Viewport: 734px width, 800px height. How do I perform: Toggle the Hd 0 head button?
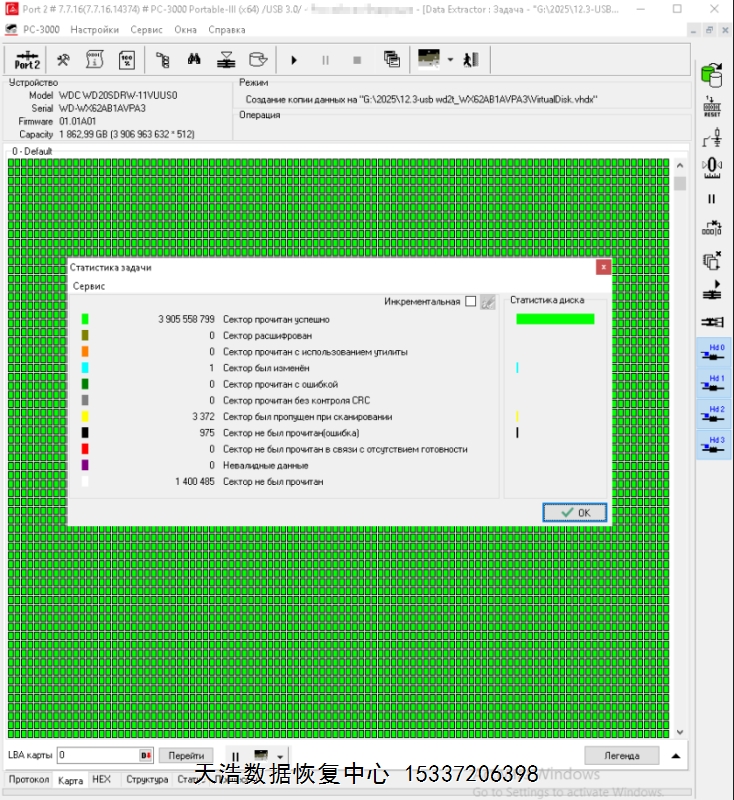pyautogui.click(x=712, y=355)
